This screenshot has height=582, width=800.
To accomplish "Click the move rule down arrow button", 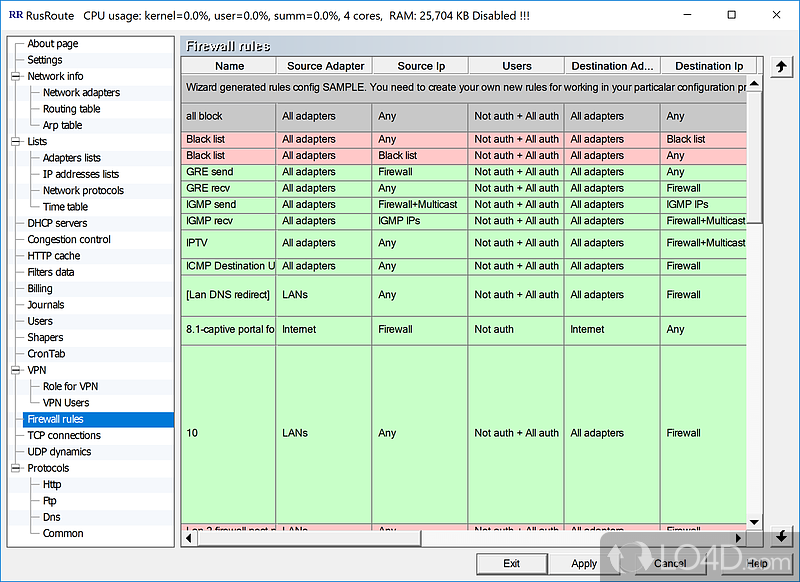I will [x=782, y=538].
